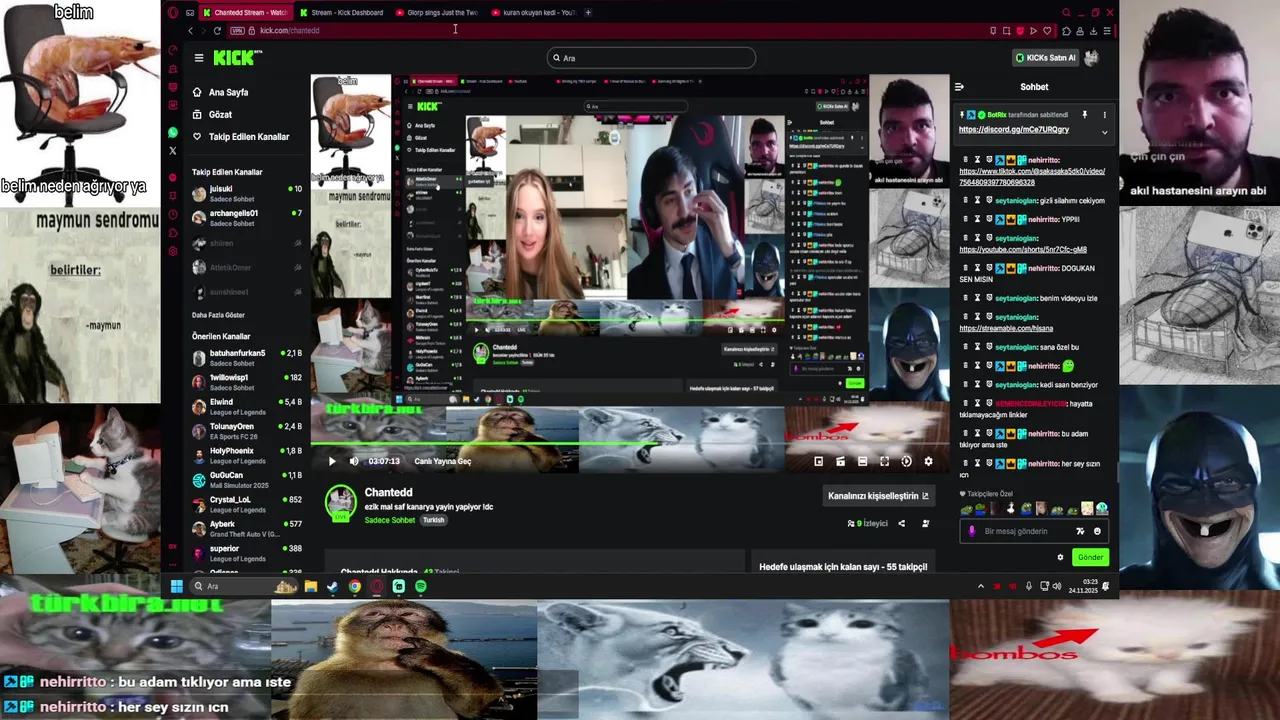Switch to kuran okuyan kedi YouTube tab
Viewport: 1280px width, 720px height.
(533, 13)
